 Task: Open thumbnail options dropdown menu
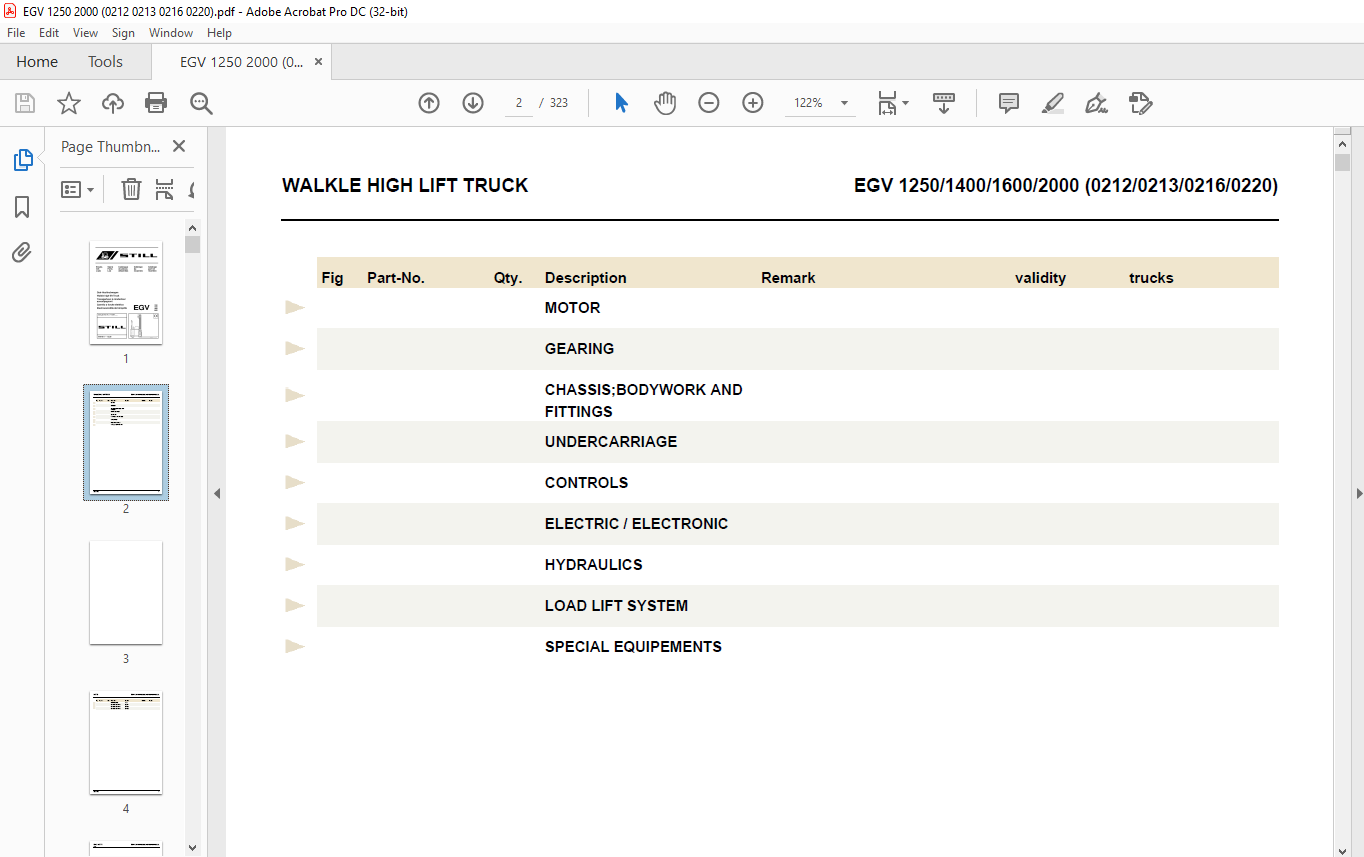pos(78,189)
